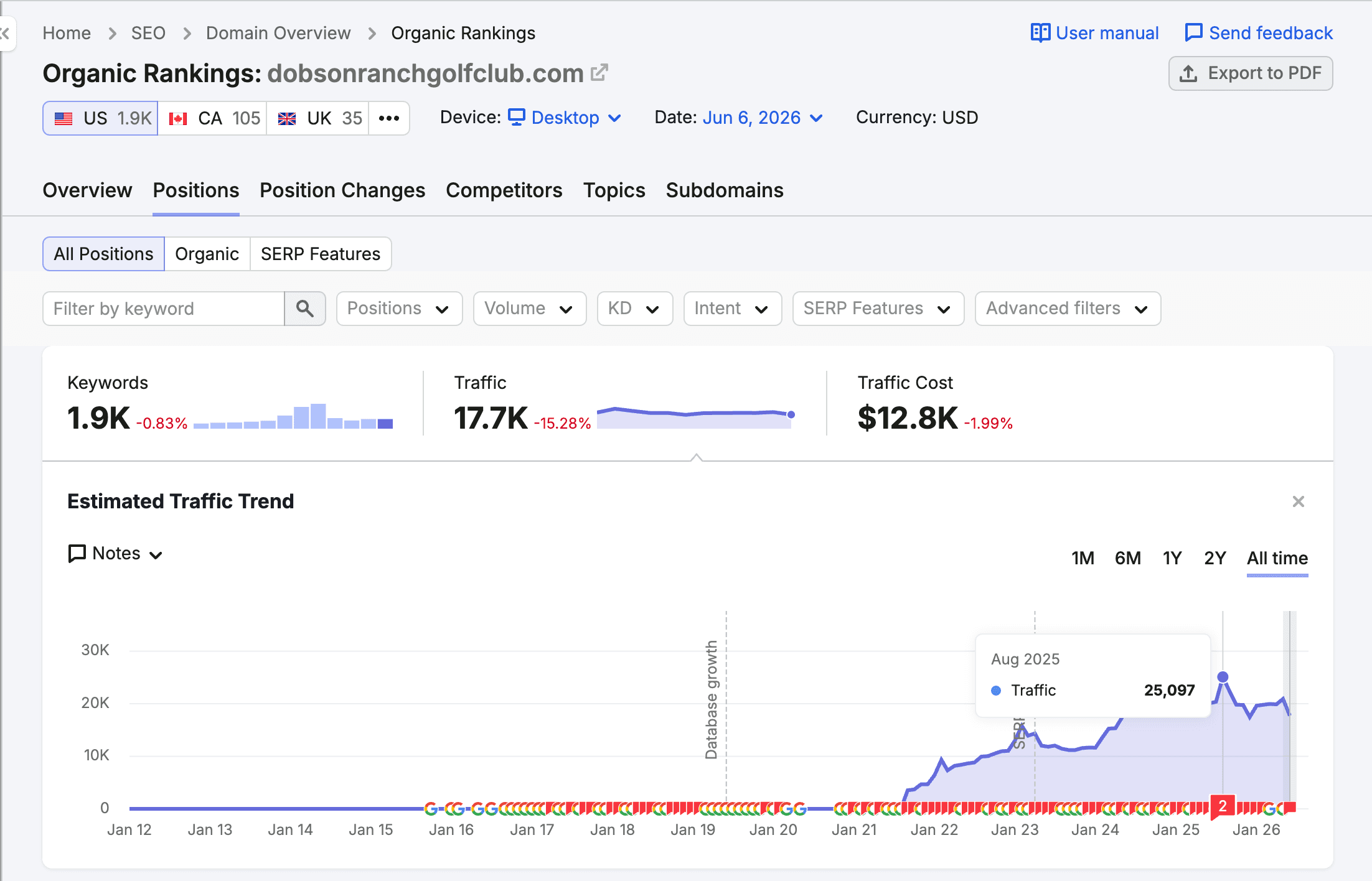This screenshot has height=881, width=1372.
Task: Select the CA 105 database
Action: (212, 118)
